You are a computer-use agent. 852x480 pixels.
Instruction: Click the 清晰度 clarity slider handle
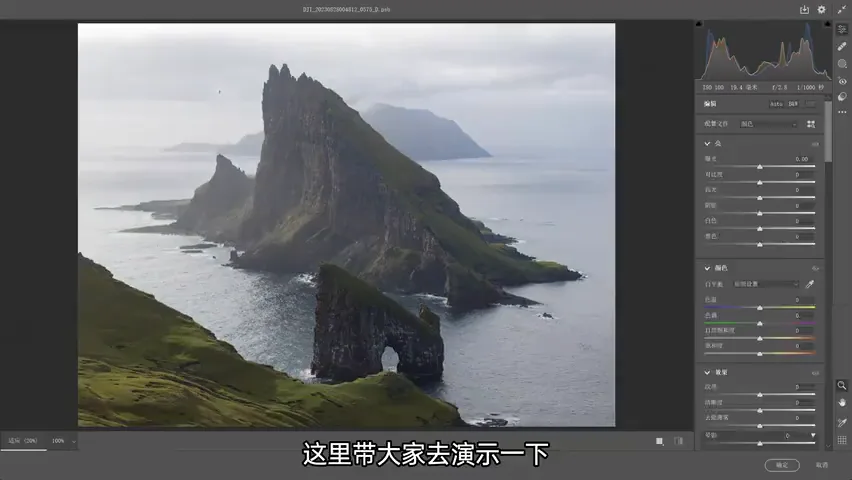[760, 410]
